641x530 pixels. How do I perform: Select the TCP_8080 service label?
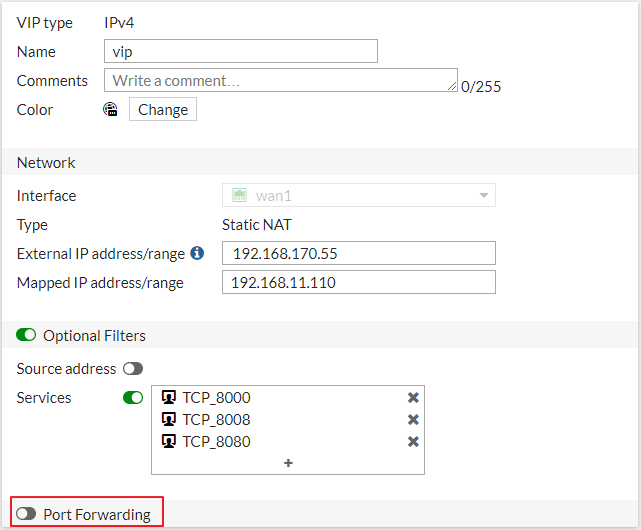[216, 442]
